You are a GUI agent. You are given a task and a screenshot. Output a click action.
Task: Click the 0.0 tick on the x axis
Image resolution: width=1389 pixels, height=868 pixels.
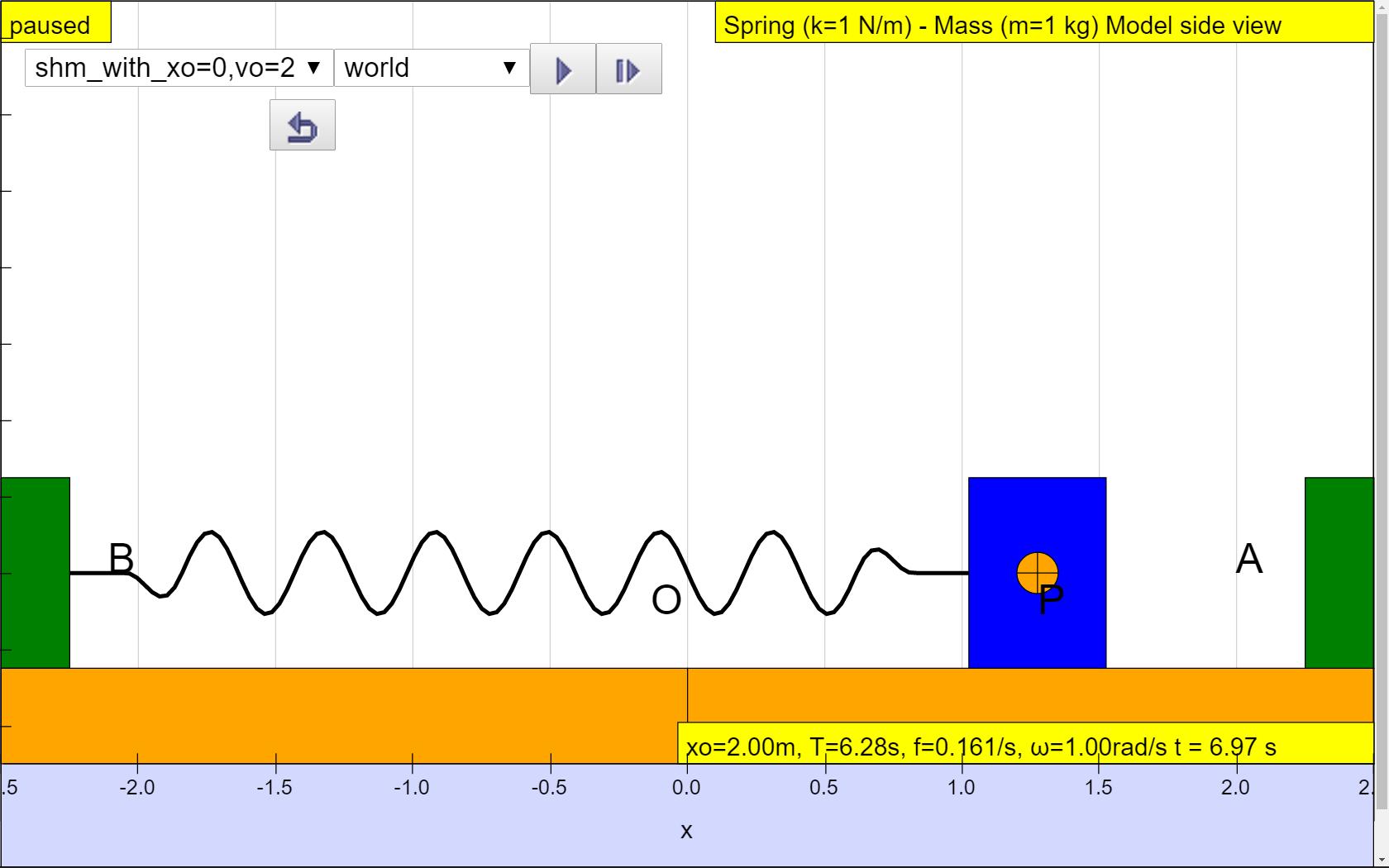(686, 787)
